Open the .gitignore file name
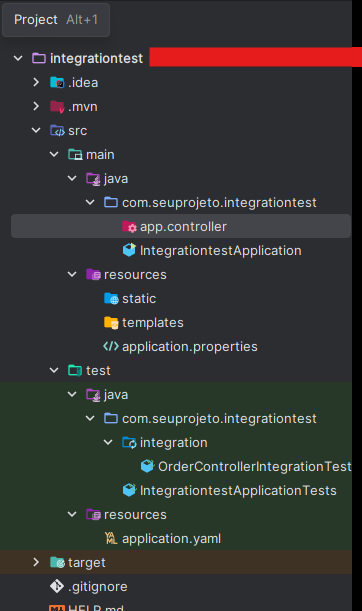The image size is (362, 611). click(x=98, y=587)
